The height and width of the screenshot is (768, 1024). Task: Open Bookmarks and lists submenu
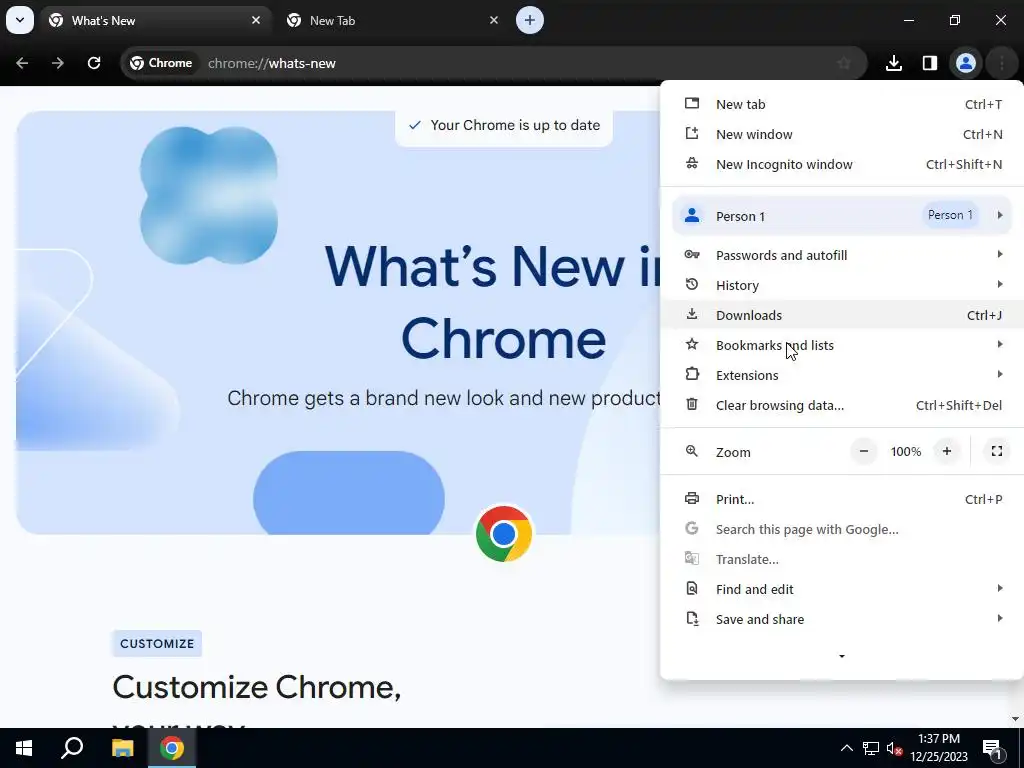tap(842, 345)
